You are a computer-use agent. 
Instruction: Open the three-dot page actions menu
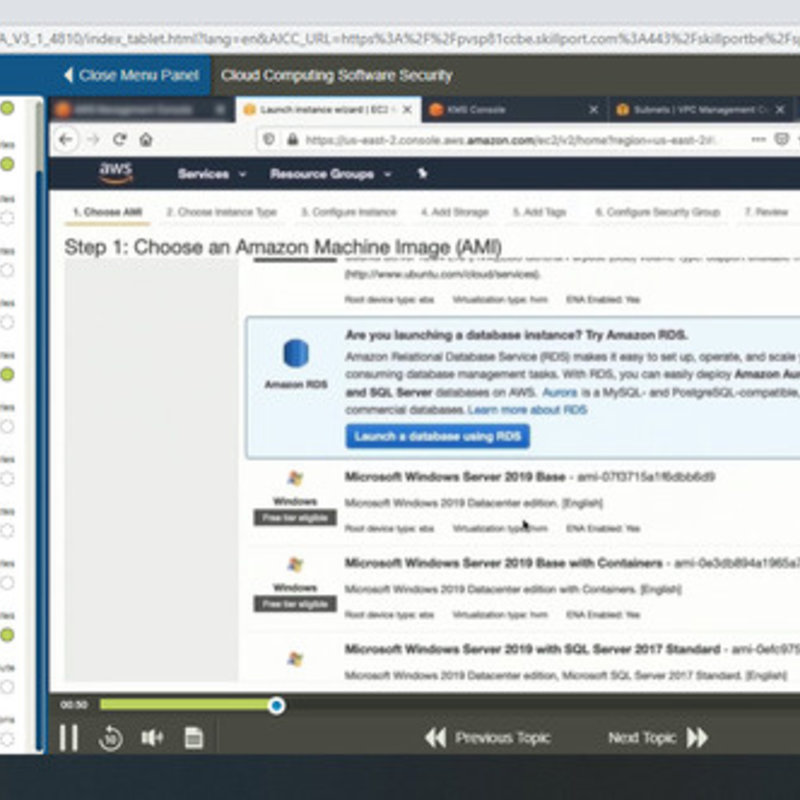(759, 139)
